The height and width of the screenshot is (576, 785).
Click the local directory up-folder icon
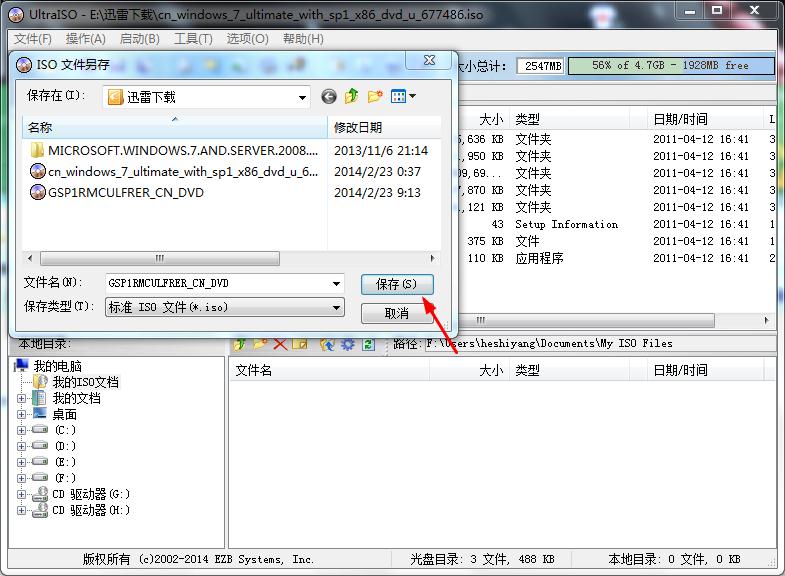(x=240, y=344)
